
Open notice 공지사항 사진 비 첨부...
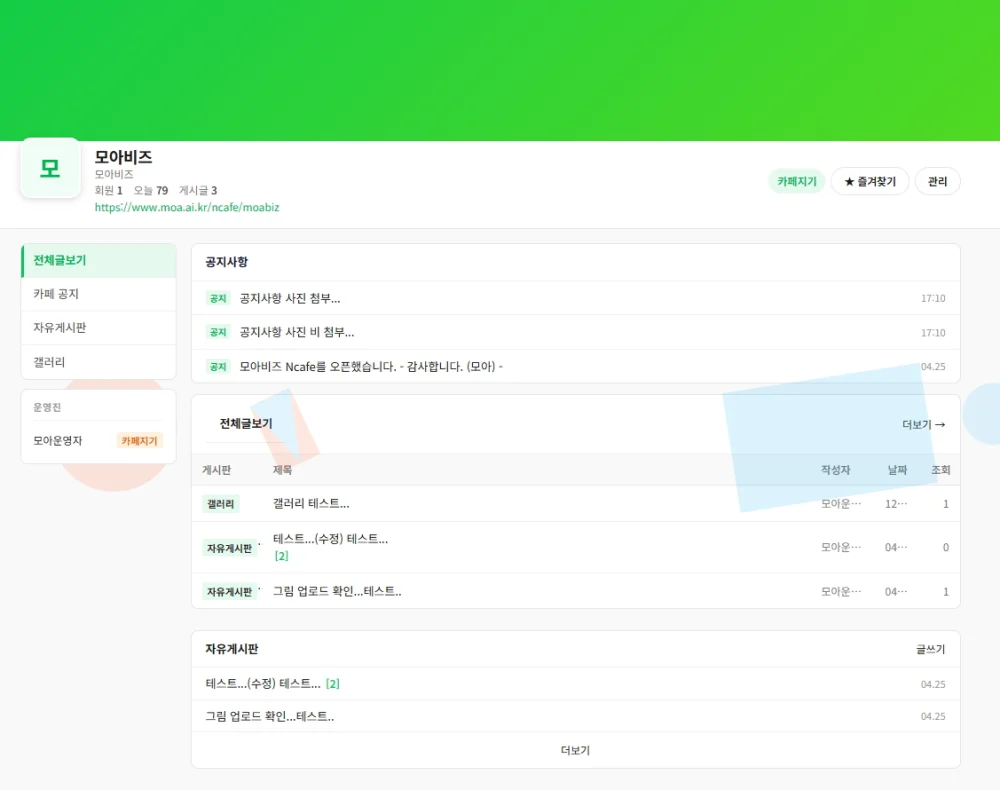(x=297, y=332)
